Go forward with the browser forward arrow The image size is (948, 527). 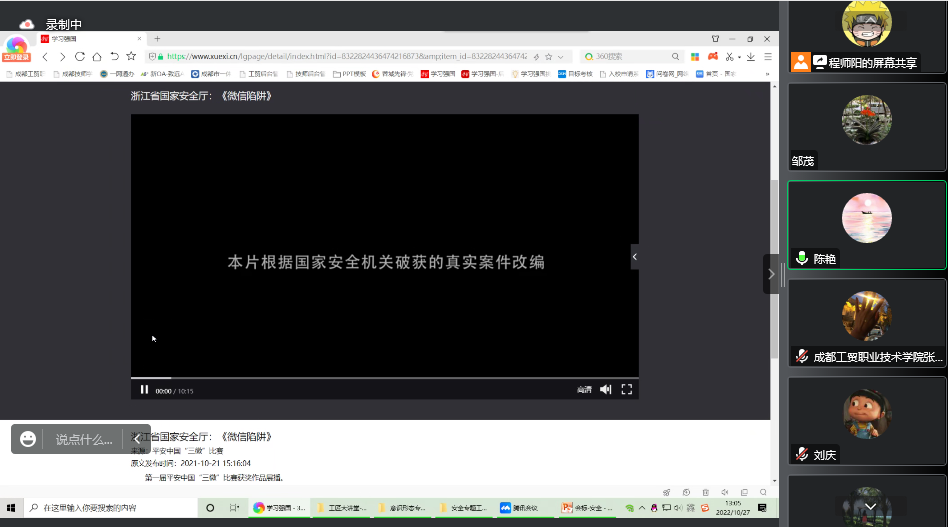(x=62, y=56)
